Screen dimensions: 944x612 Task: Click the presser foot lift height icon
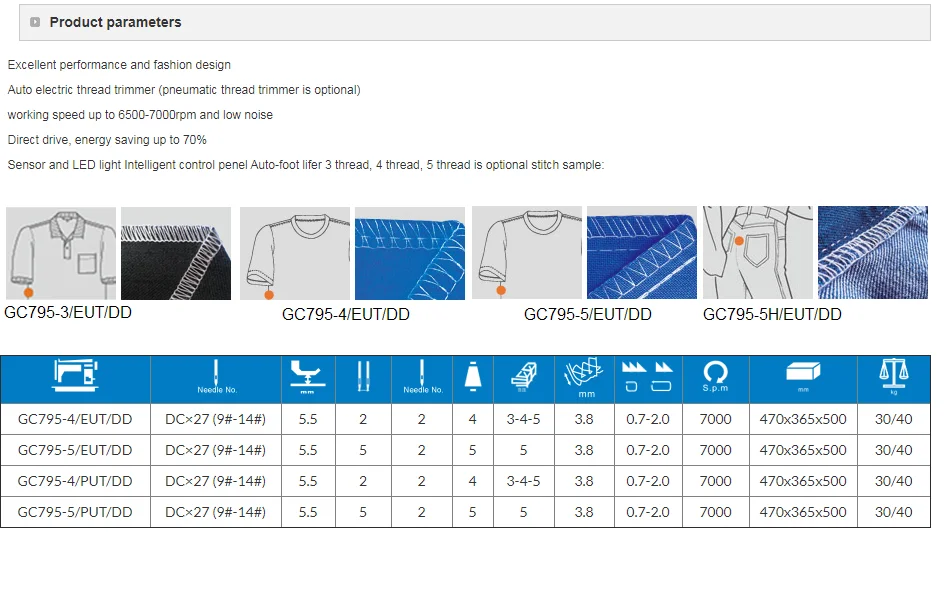click(308, 377)
